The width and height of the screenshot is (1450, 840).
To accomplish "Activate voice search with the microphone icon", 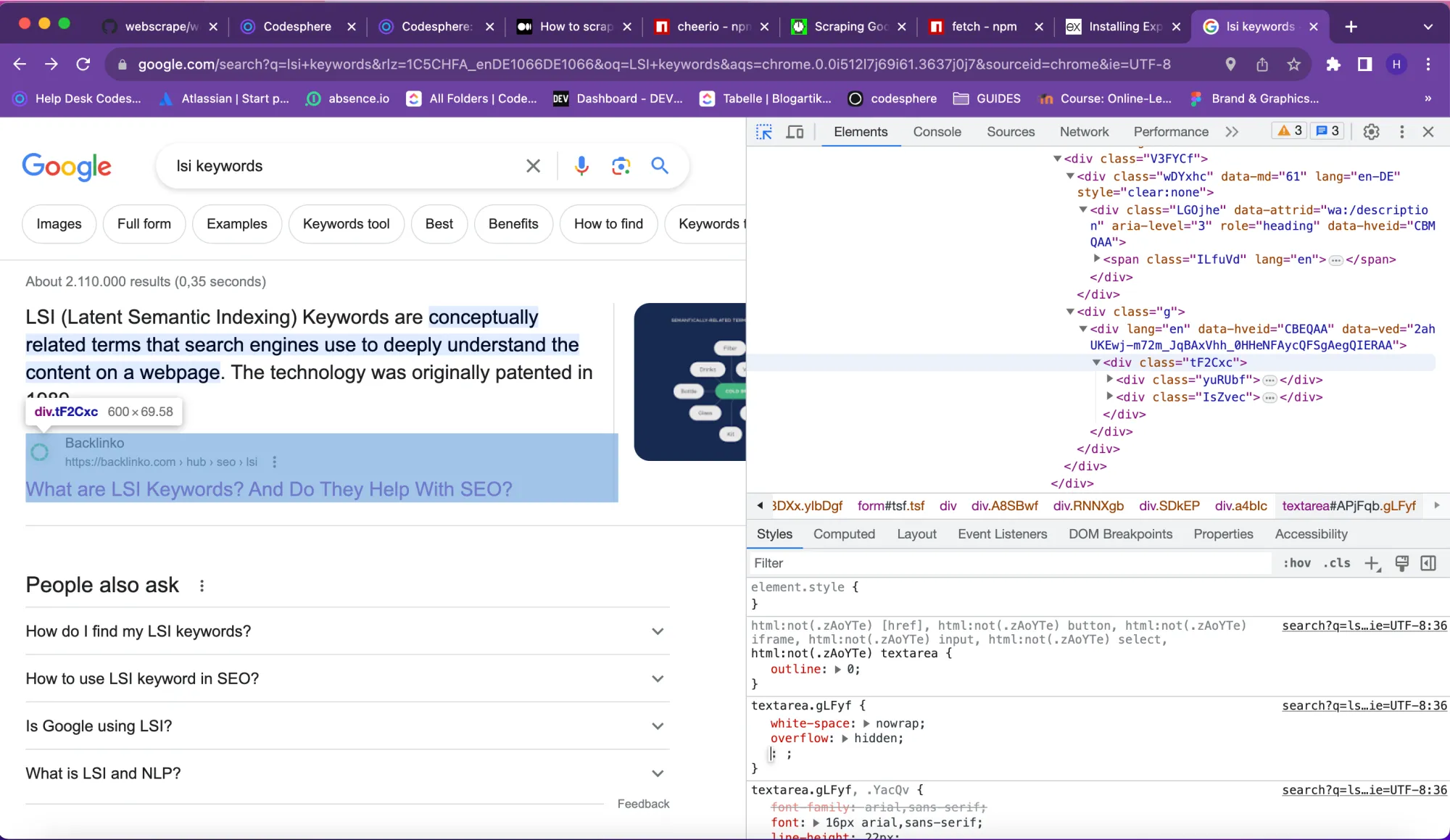I will pos(581,166).
